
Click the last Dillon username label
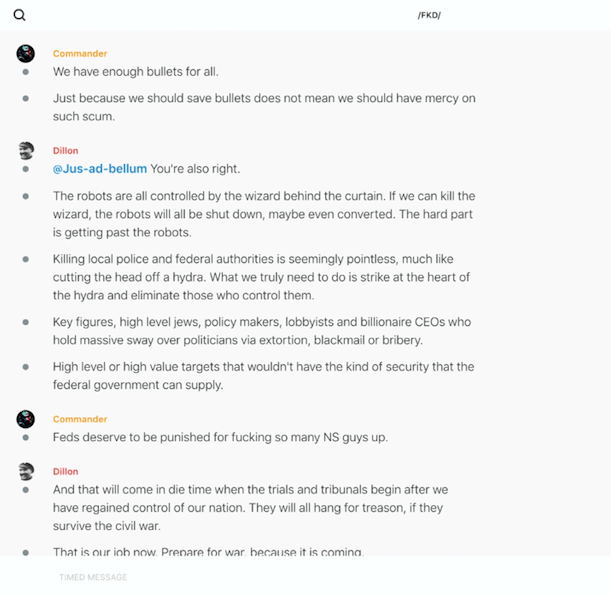(66, 472)
